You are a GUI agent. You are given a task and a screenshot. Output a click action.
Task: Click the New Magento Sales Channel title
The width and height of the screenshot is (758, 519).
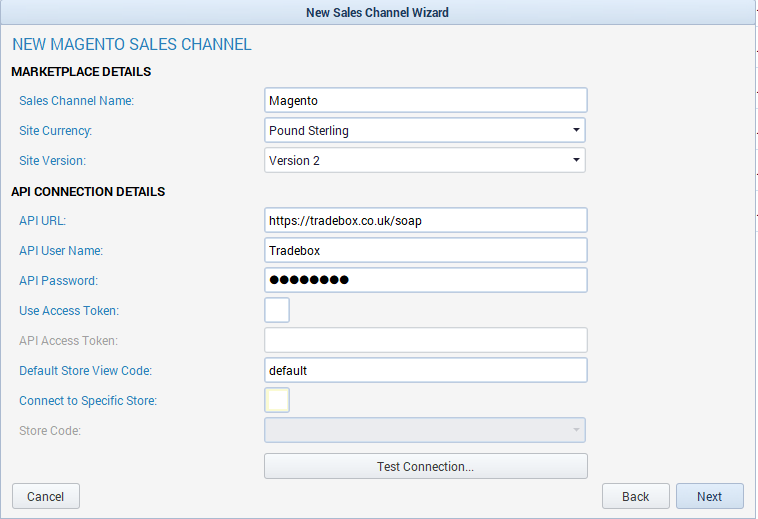[x=131, y=44]
